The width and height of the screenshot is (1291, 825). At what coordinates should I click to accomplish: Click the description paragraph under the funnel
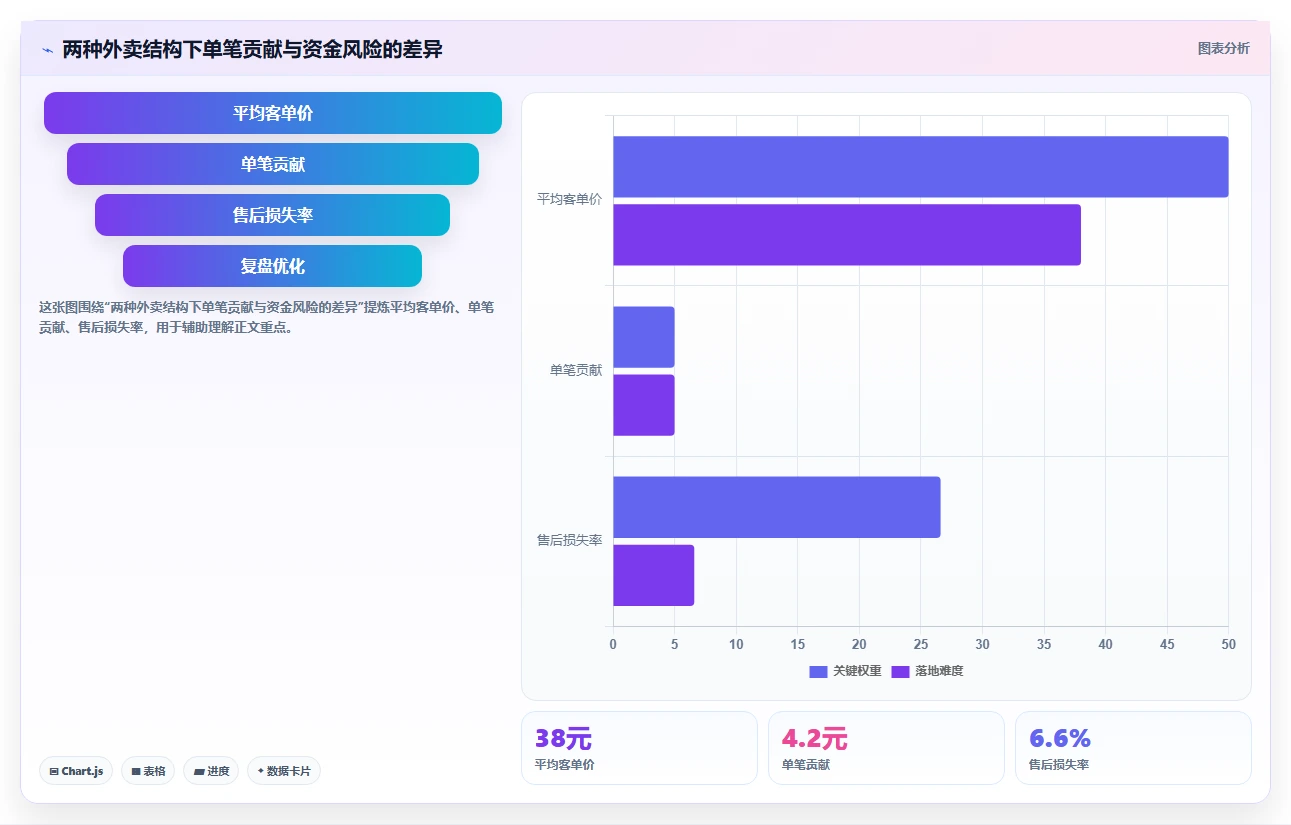pyautogui.click(x=266, y=317)
